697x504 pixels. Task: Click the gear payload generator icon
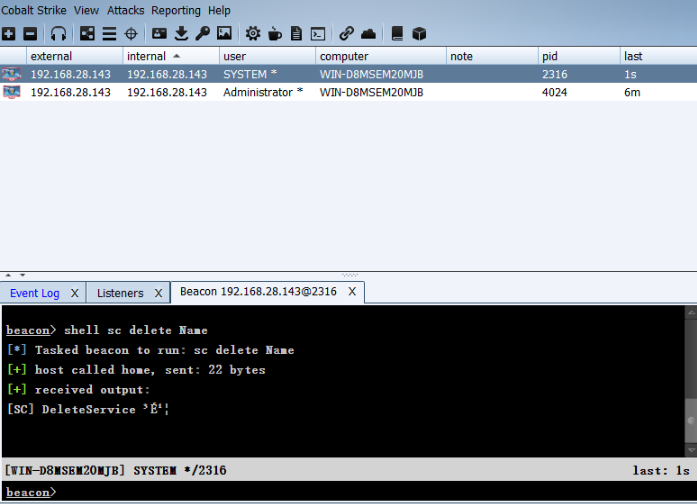(253, 34)
